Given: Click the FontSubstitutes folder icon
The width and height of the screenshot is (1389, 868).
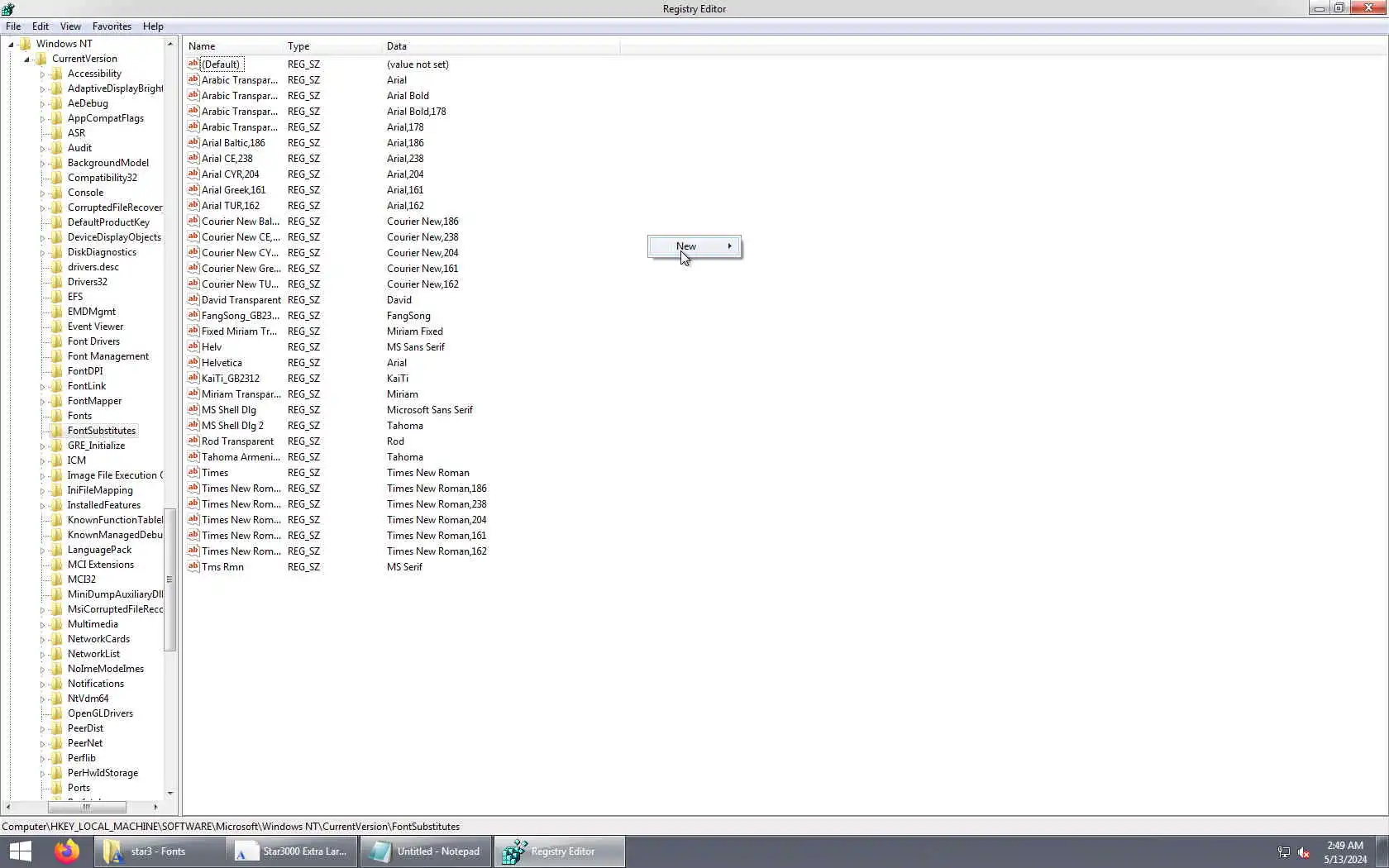Looking at the screenshot, I should (x=56, y=431).
